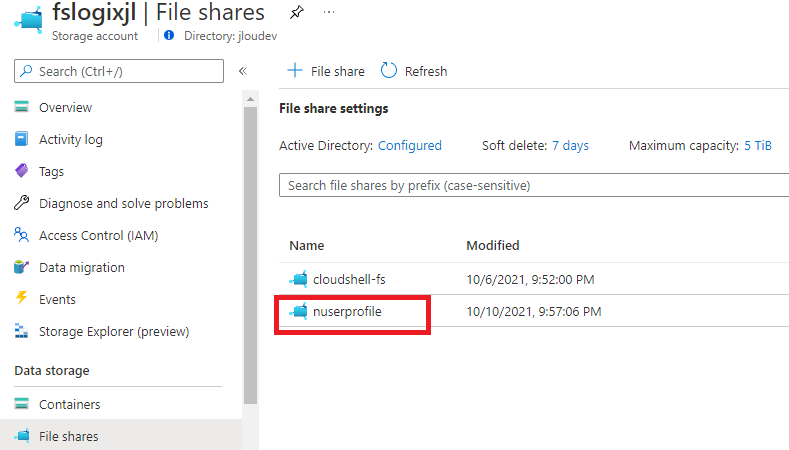Click the sidebar scrollbar thumb
789x450 pixels.
pyautogui.click(x=250, y=256)
